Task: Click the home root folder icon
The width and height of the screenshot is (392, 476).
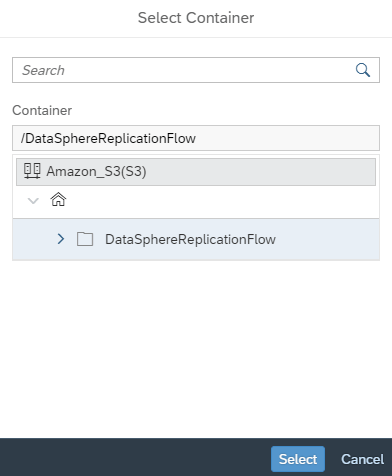Action: 58,200
